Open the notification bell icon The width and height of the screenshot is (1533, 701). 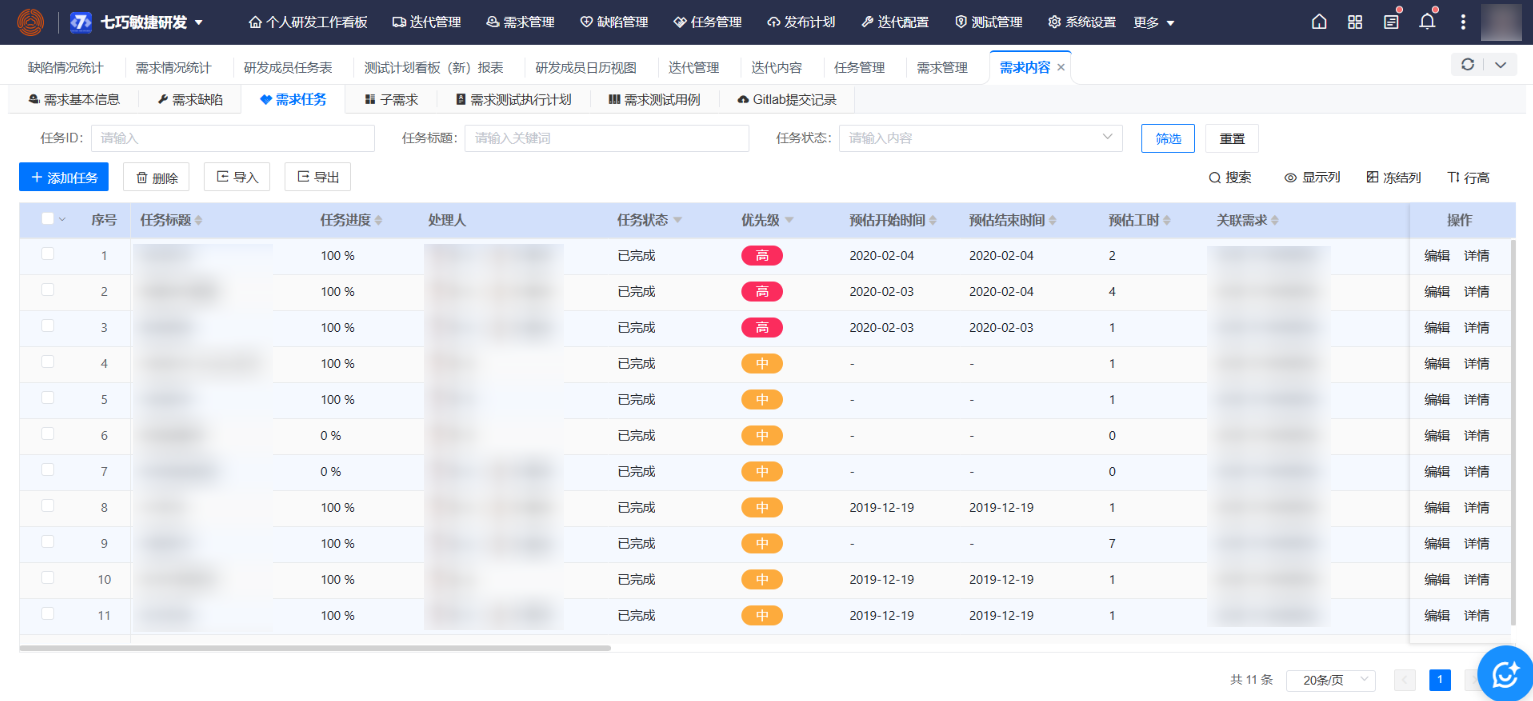pyautogui.click(x=1427, y=22)
